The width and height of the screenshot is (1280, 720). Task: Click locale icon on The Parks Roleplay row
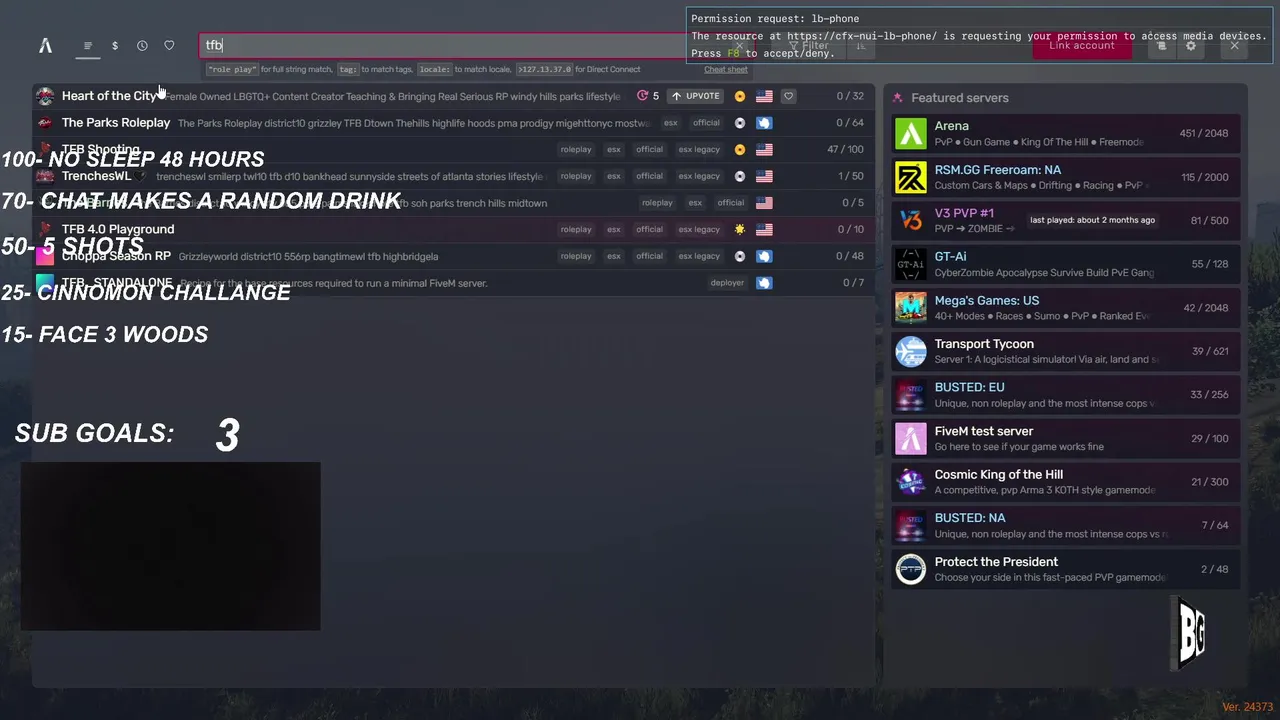click(764, 123)
